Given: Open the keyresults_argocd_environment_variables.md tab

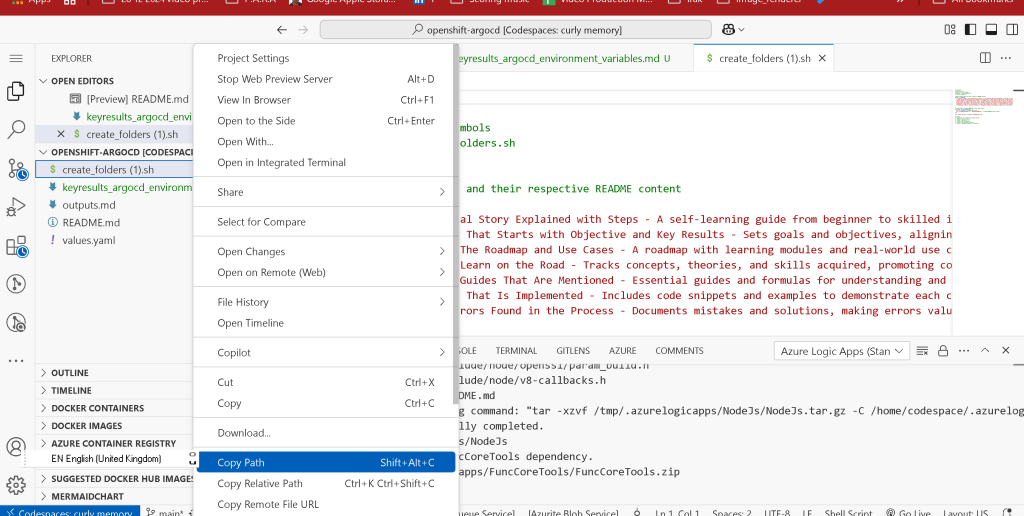Looking at the screenshot, I should 566,58.
